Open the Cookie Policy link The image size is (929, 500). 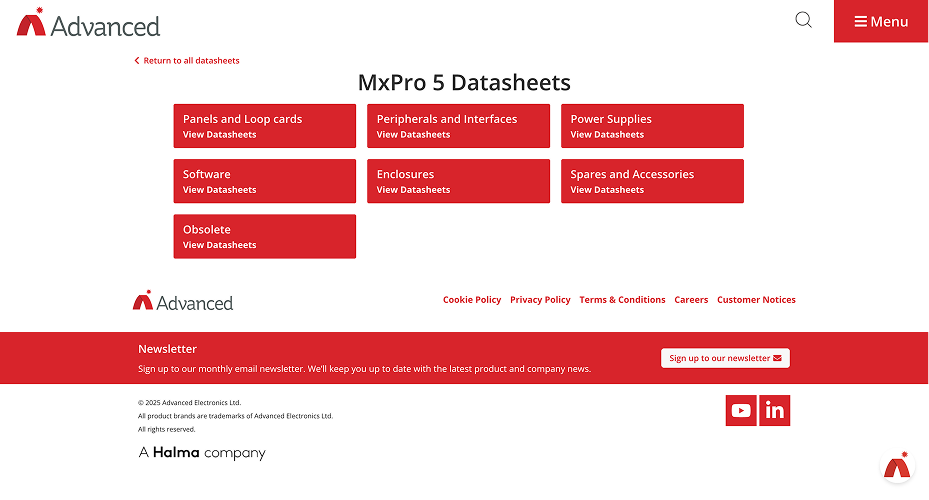point(472,300)
